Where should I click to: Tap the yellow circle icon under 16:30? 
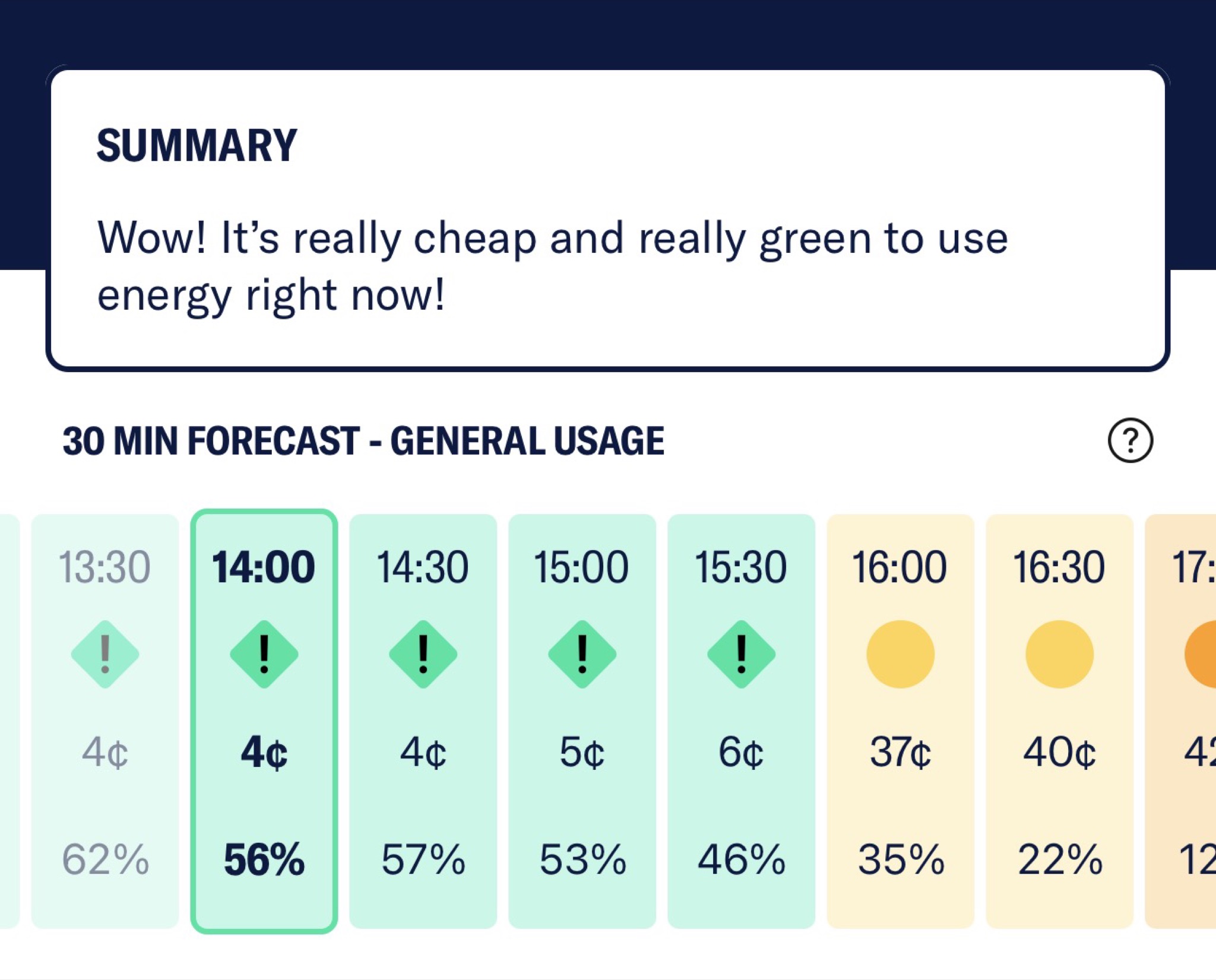[1060, 654]
